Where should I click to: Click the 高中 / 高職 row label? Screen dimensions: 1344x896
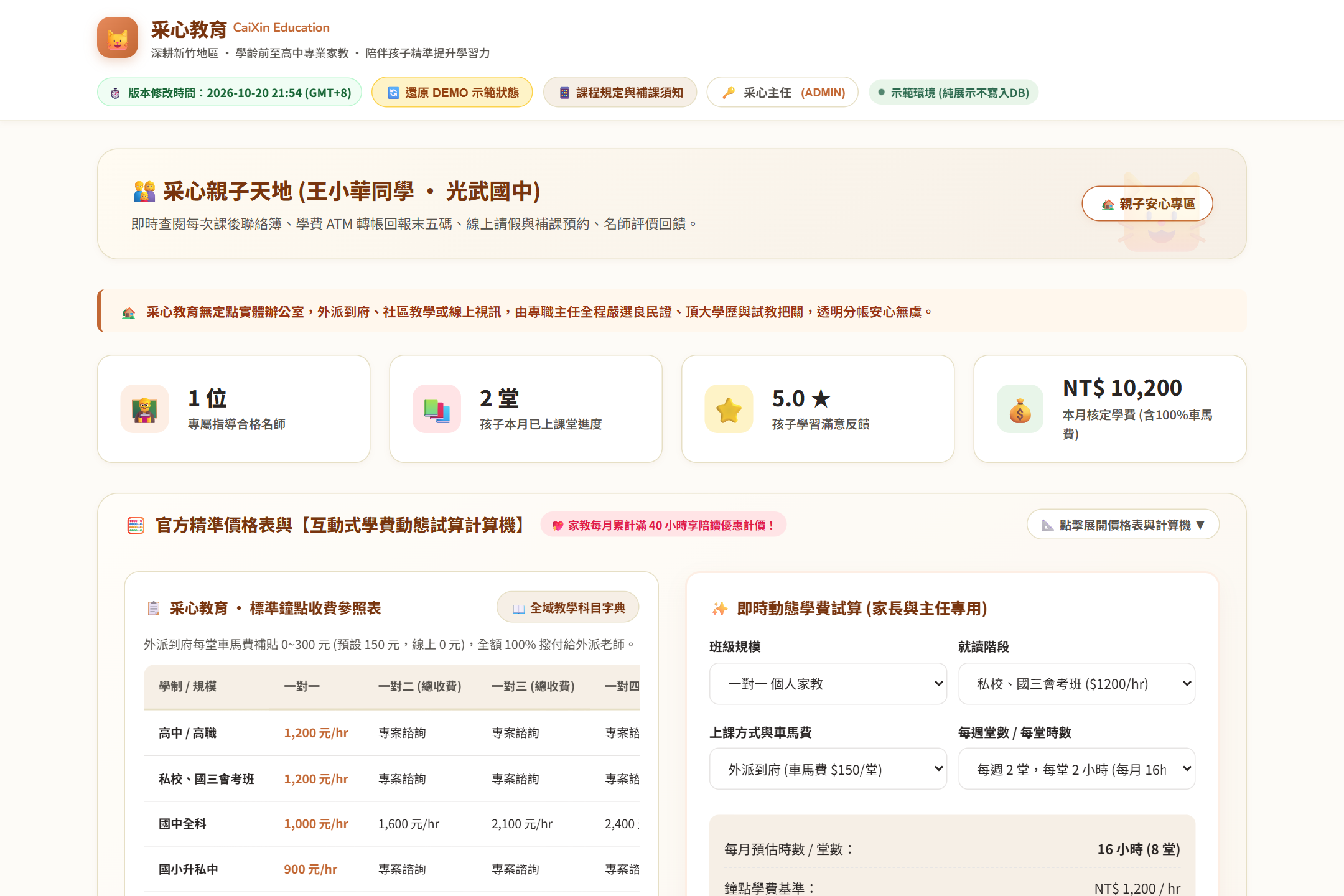point(188,733)
